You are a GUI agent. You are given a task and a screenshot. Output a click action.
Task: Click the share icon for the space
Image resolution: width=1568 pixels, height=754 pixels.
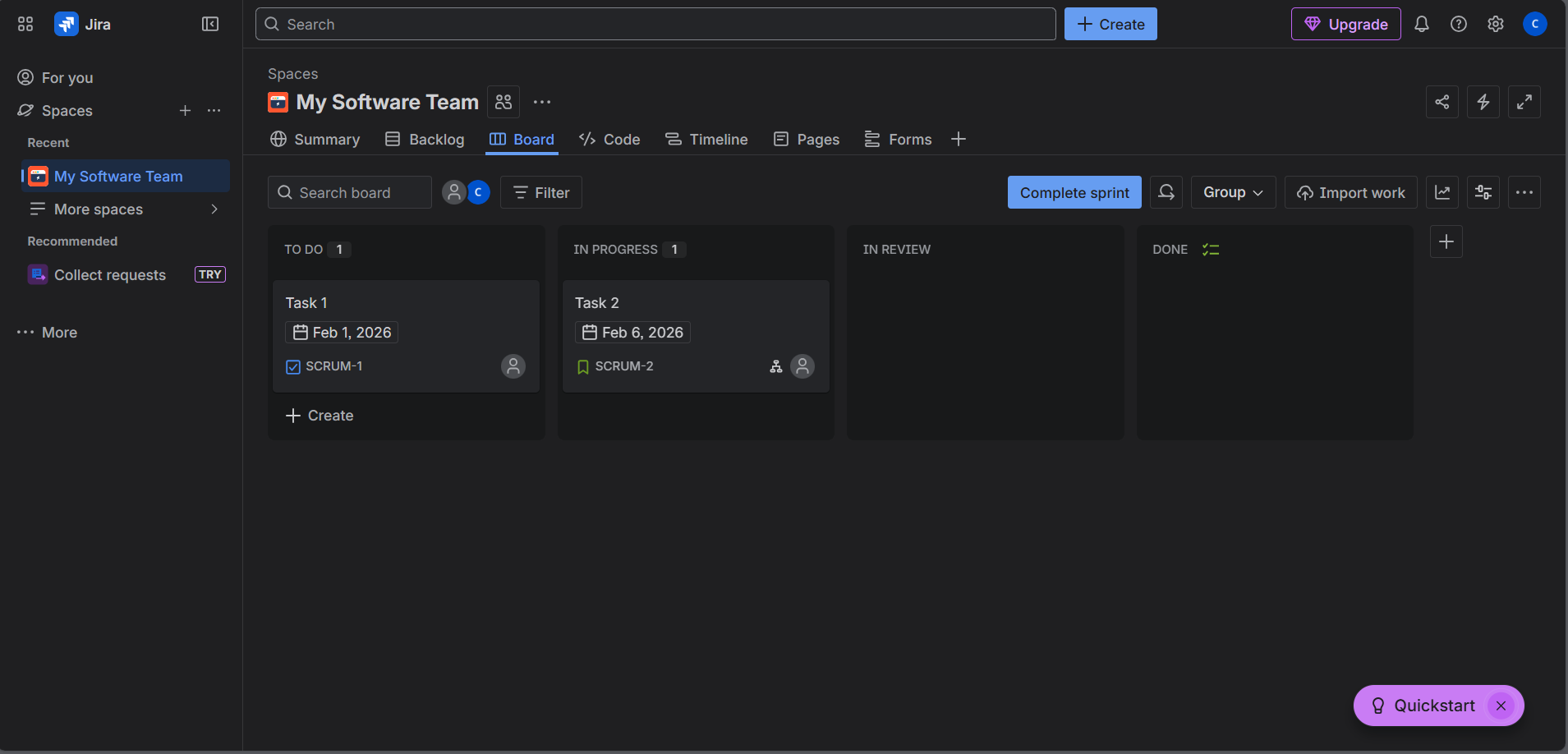(1442, 102)
